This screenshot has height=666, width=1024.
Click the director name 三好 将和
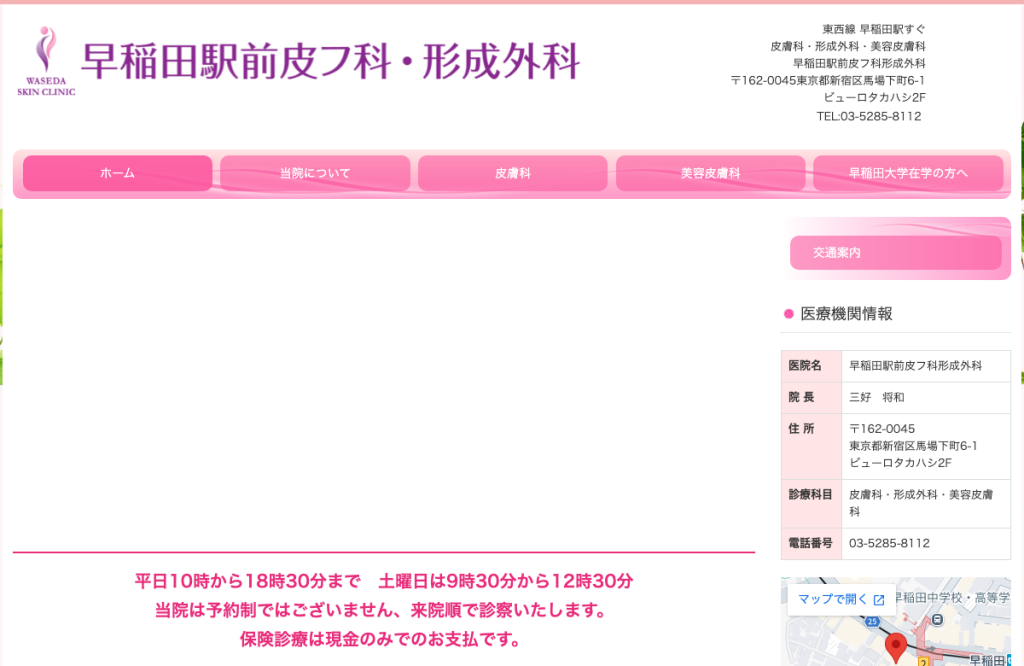[876, 397]
